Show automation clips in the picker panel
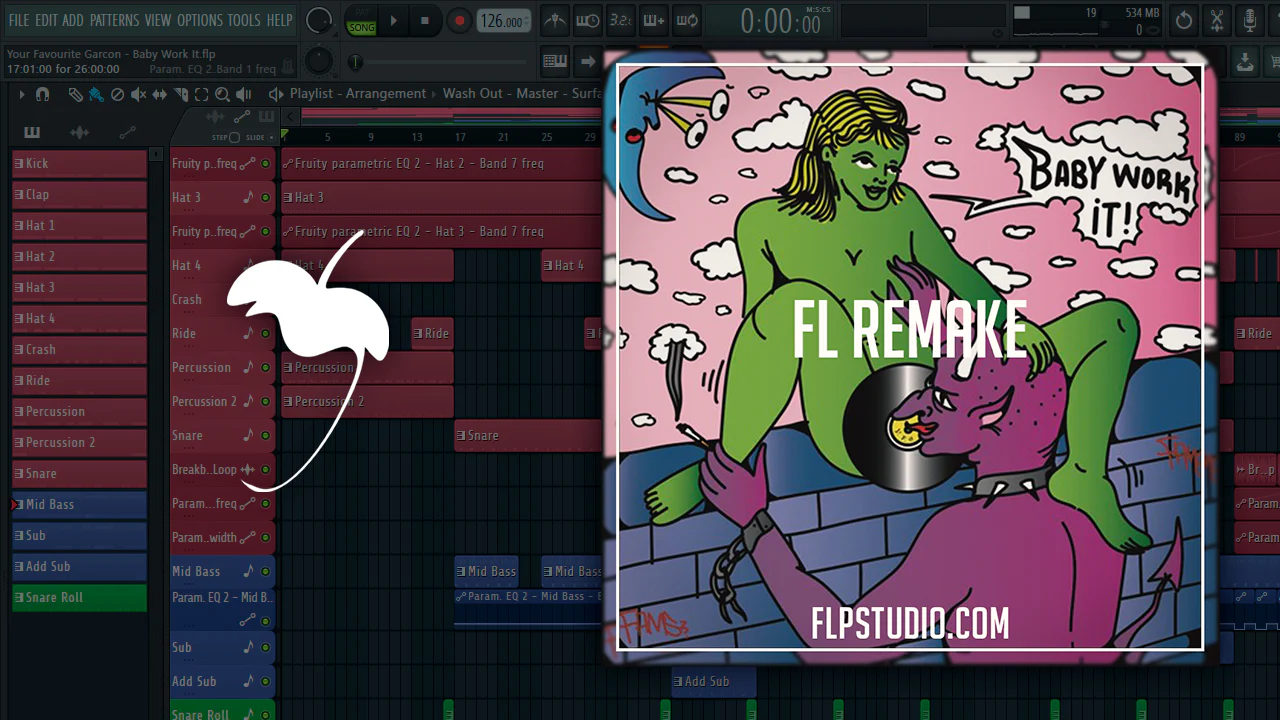 128,132
